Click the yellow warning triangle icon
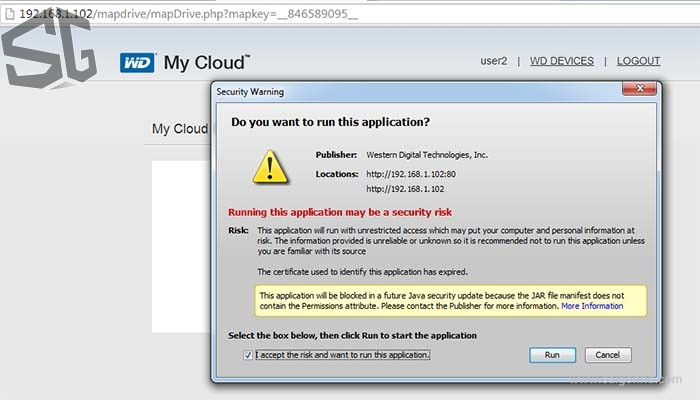Screen dimensions: 700x400 coord(270,167)
